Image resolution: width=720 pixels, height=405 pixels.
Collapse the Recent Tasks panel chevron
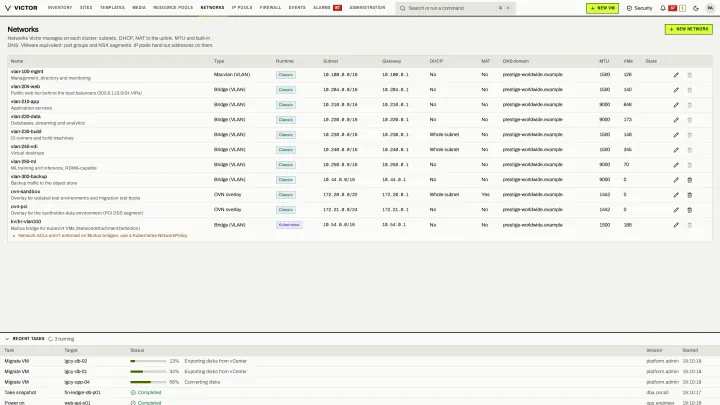pyautogui.click(x=7, y=339)
